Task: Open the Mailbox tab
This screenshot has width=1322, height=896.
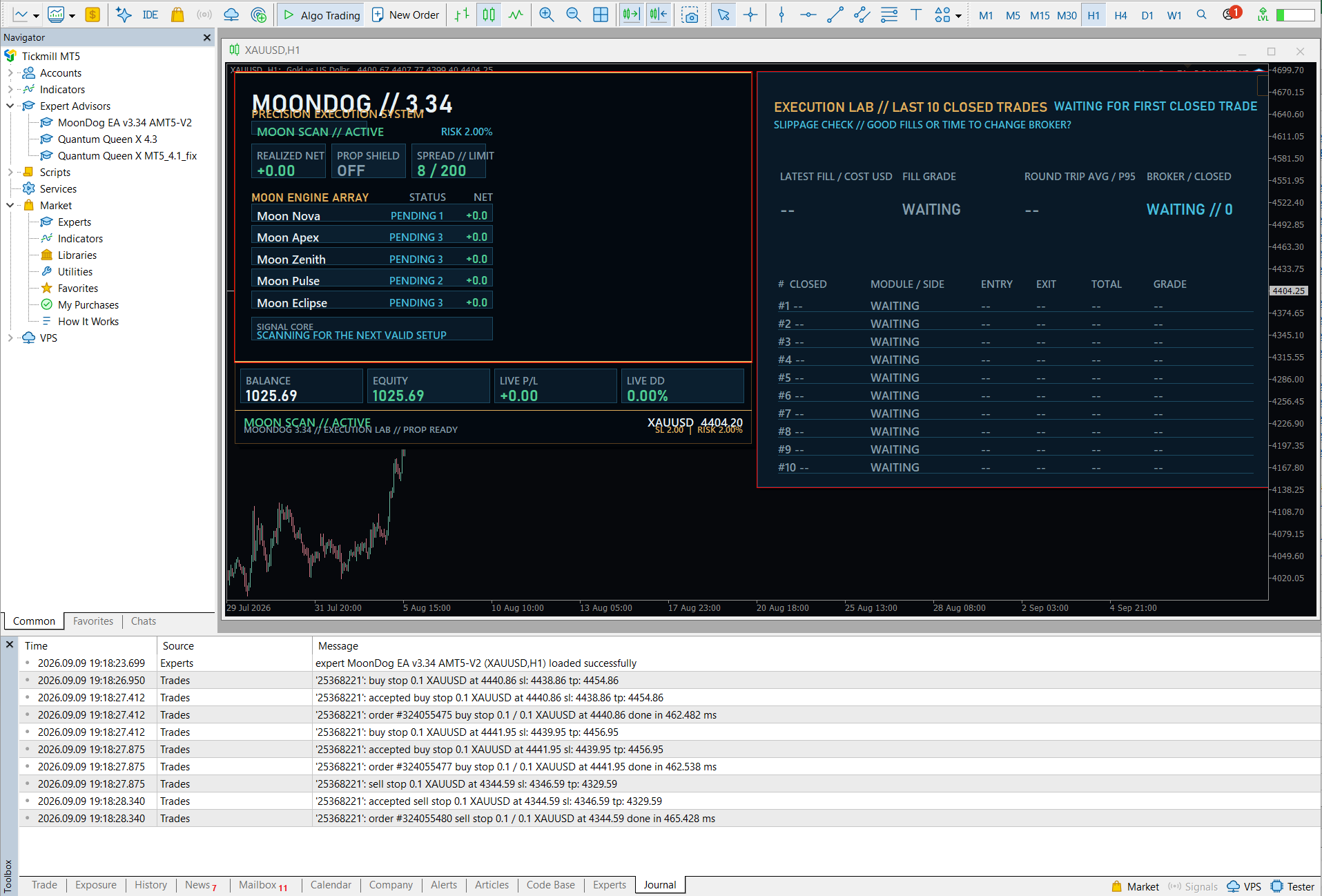Action: [262, 884]
